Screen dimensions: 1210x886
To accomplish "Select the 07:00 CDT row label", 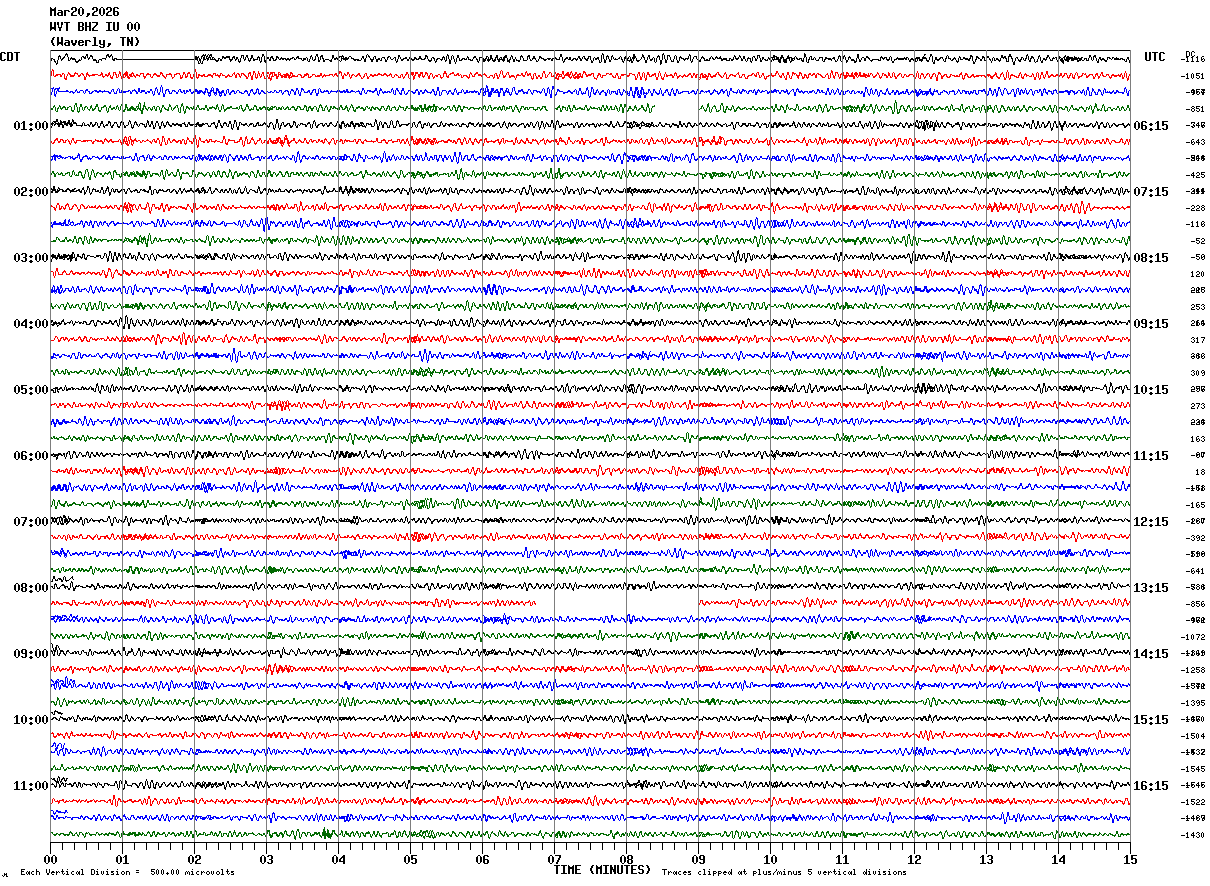I will tap(31, 522).
